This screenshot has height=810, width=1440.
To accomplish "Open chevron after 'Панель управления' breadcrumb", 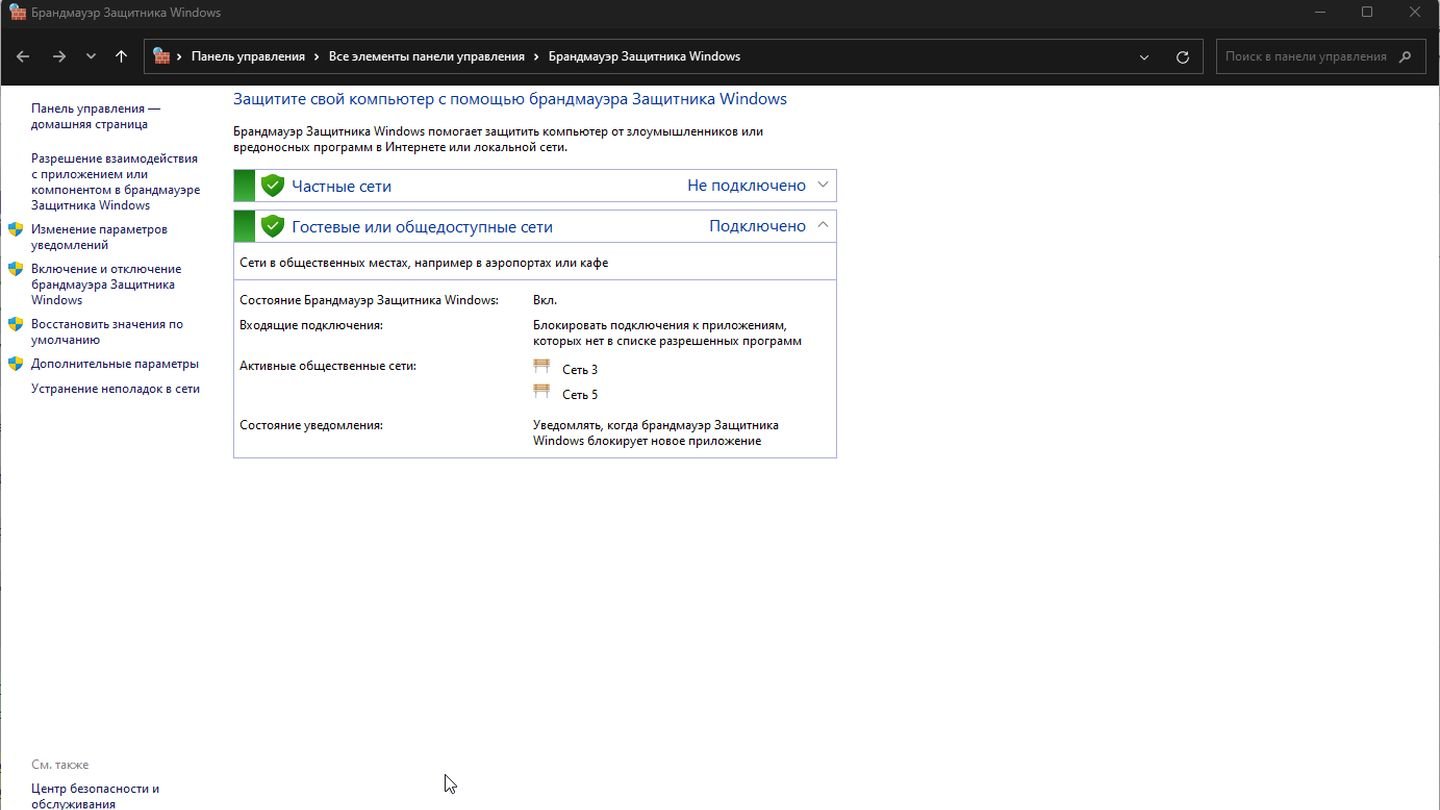I will (317, 57).
